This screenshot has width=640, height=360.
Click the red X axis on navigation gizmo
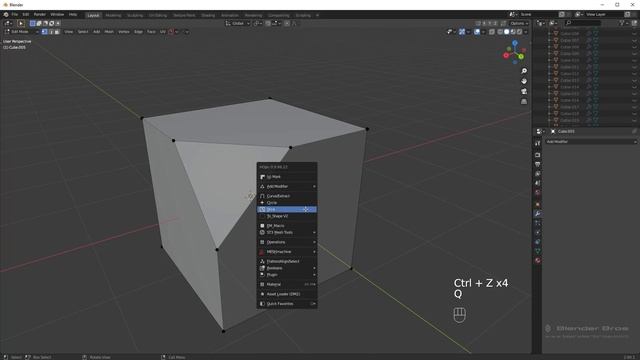pos(506,56)
